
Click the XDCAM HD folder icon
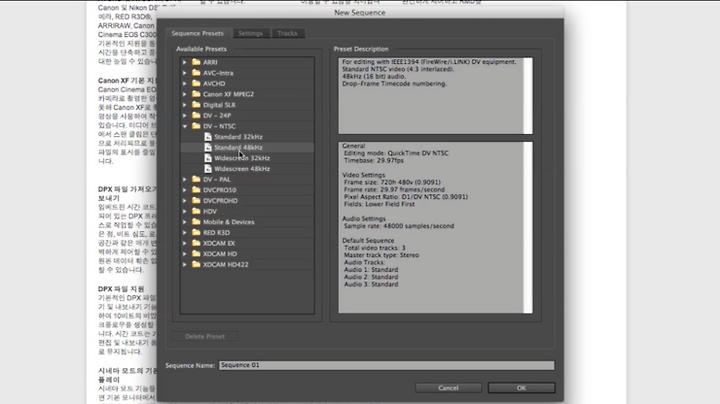click(196, 253)
